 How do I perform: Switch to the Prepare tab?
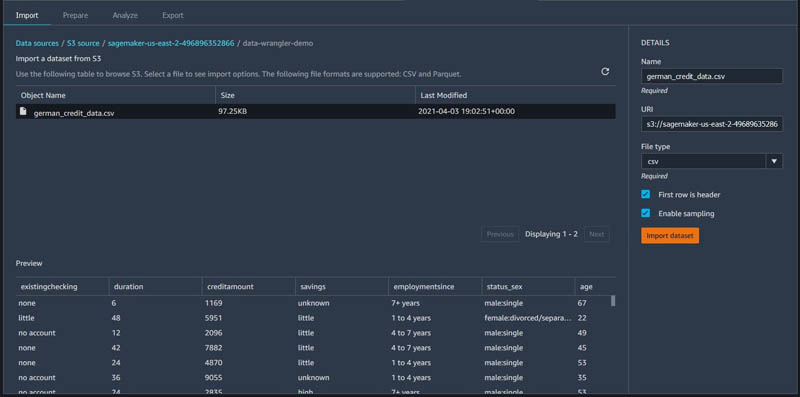(76, 15)
